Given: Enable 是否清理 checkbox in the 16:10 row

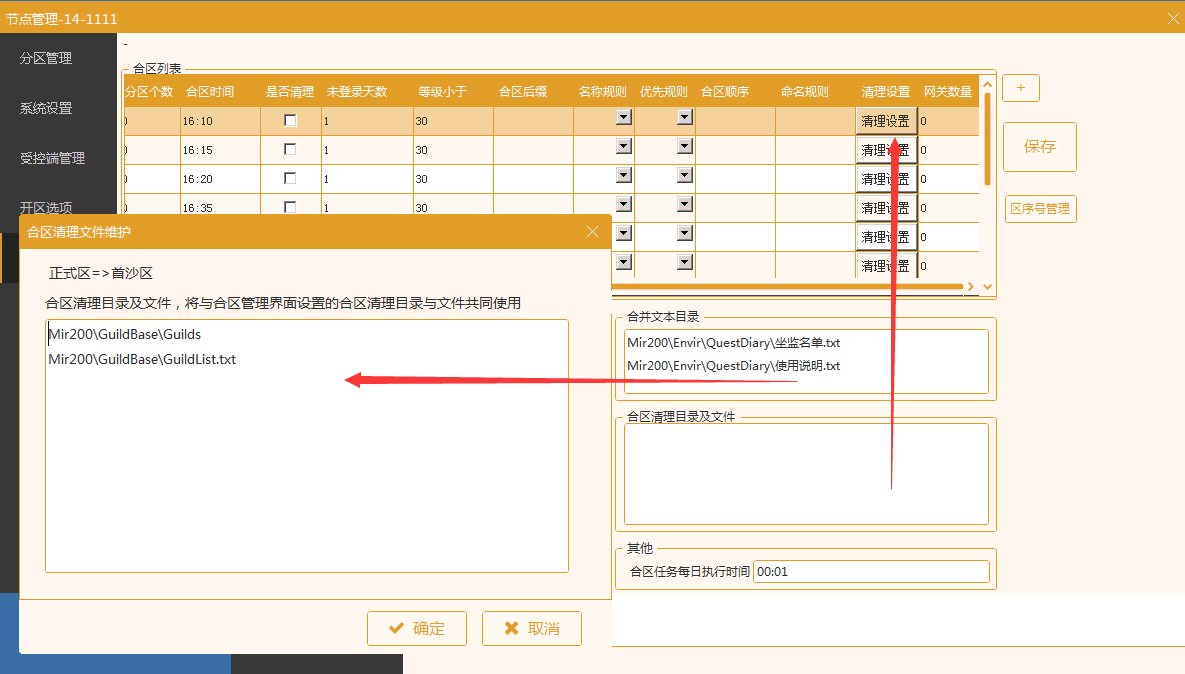Looking at the screenshot, I should [x=291, y=119].
